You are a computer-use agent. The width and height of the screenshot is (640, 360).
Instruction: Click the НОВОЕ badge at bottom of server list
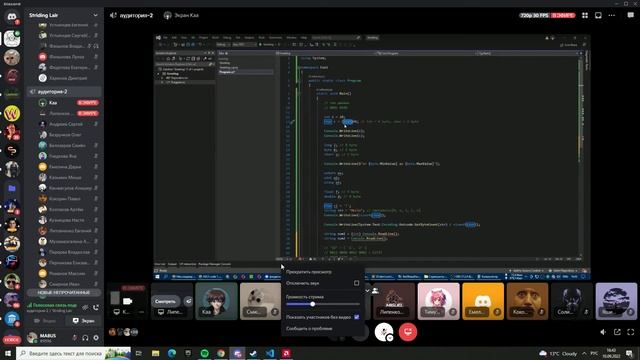[x=12, y=340]
